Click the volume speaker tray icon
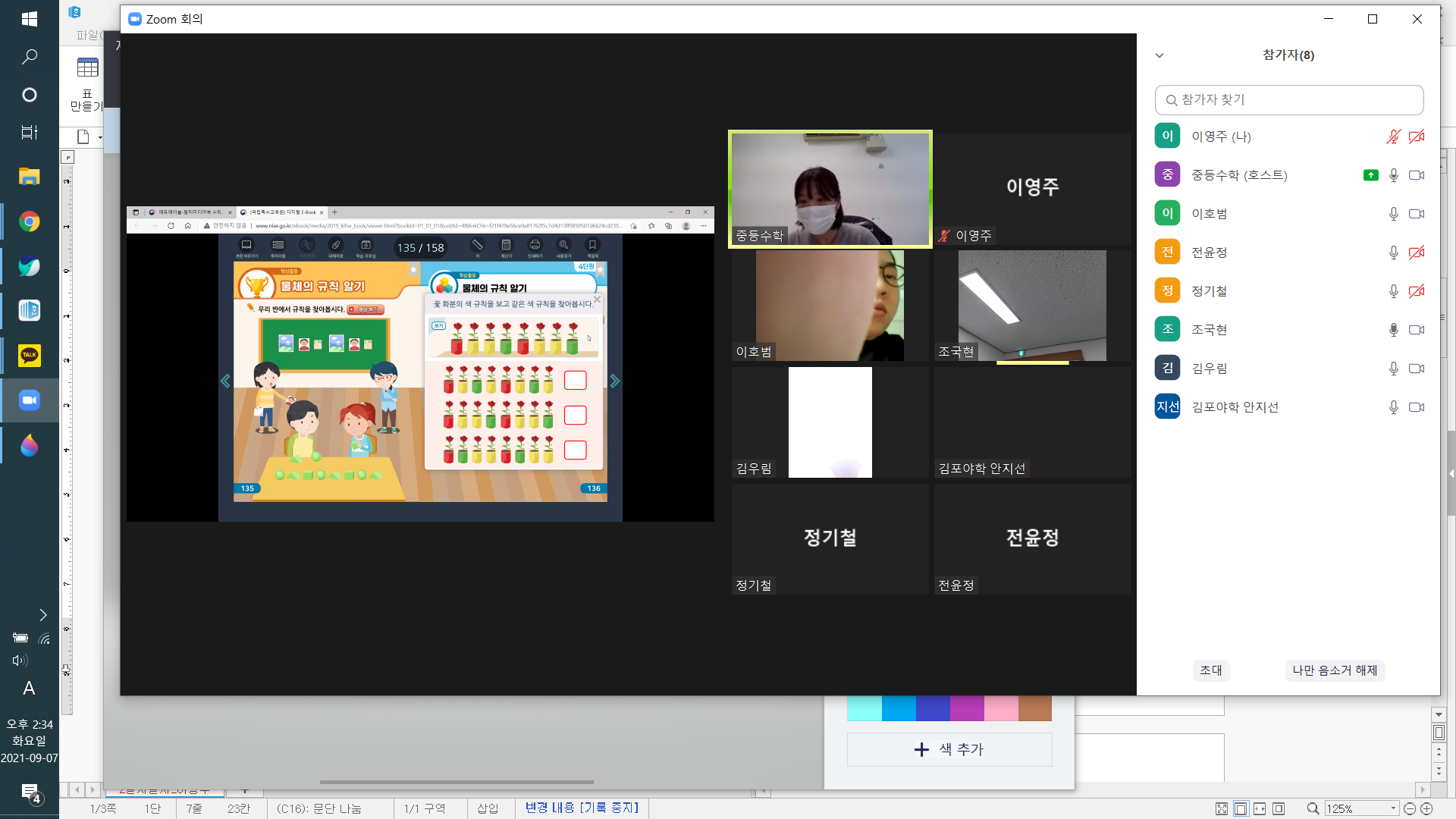This screenshot has width=1456, height=819. click(x=20, y=661)
